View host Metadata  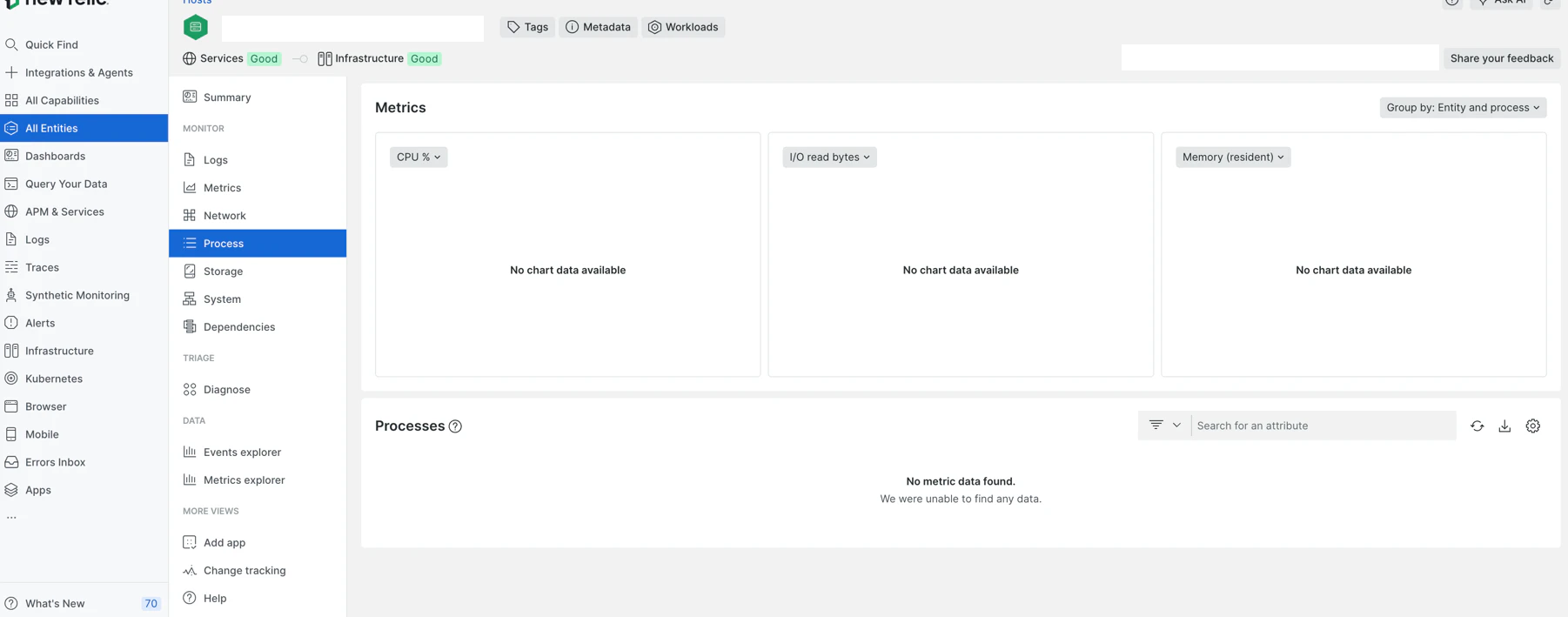point(598,27)
